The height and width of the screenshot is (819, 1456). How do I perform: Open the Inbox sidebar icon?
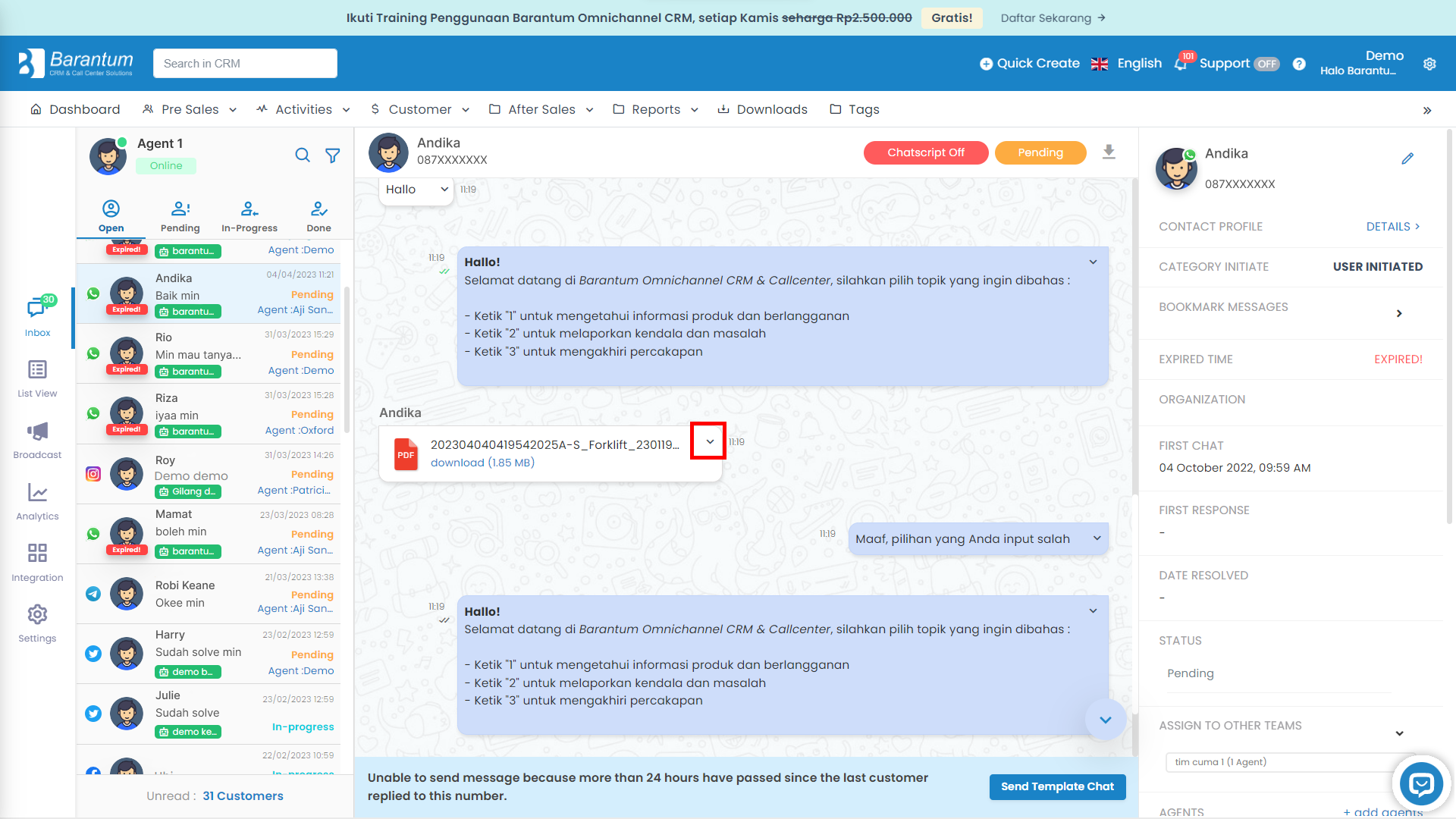pos(37,315)
